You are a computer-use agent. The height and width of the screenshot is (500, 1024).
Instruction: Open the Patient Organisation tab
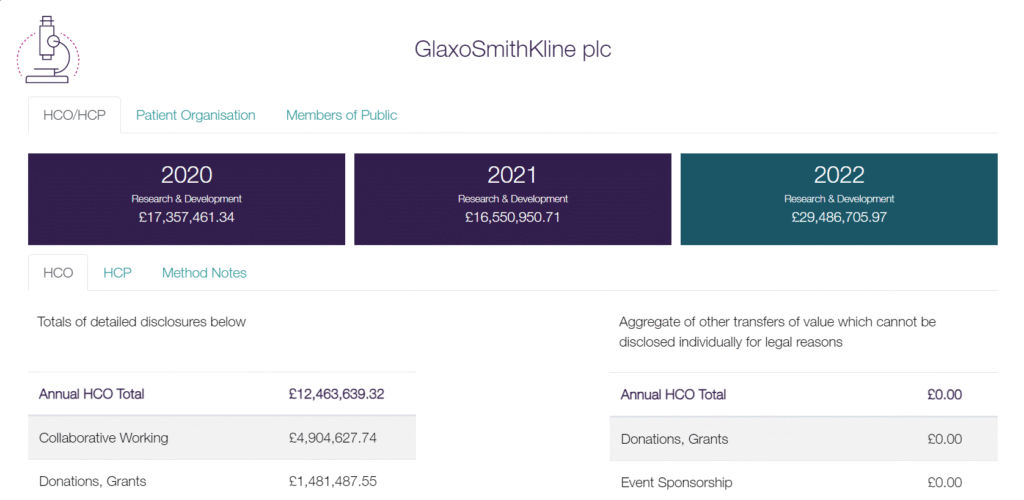195,115
